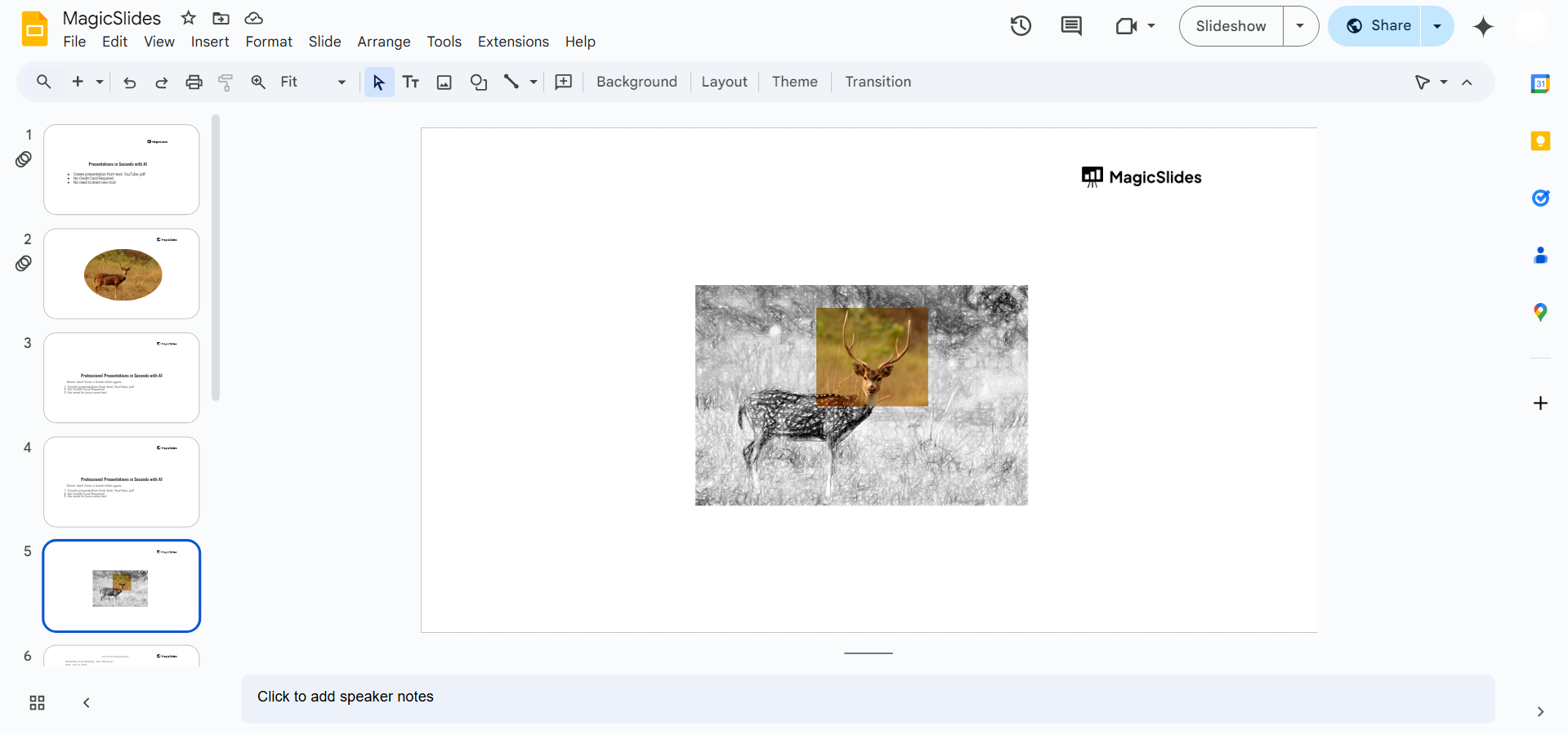Open Google Keep in the side panel
The height and width of the screenshot is (735, 1568).
(1540, 140)
